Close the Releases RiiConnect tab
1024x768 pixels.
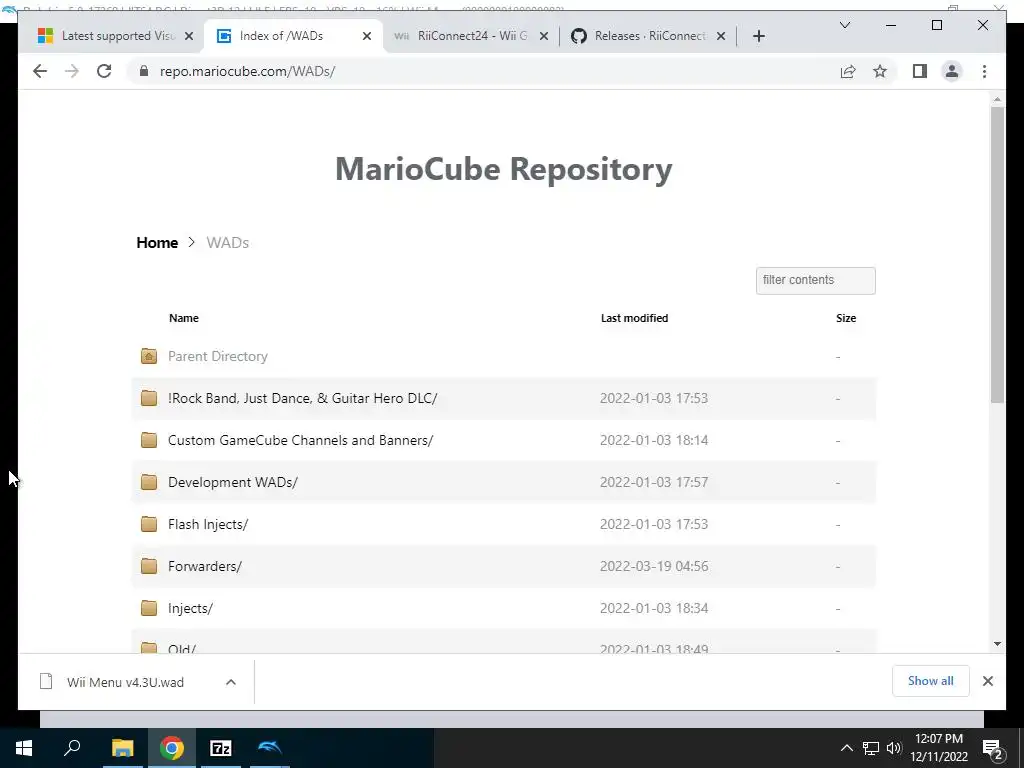[x=720, y=36]
